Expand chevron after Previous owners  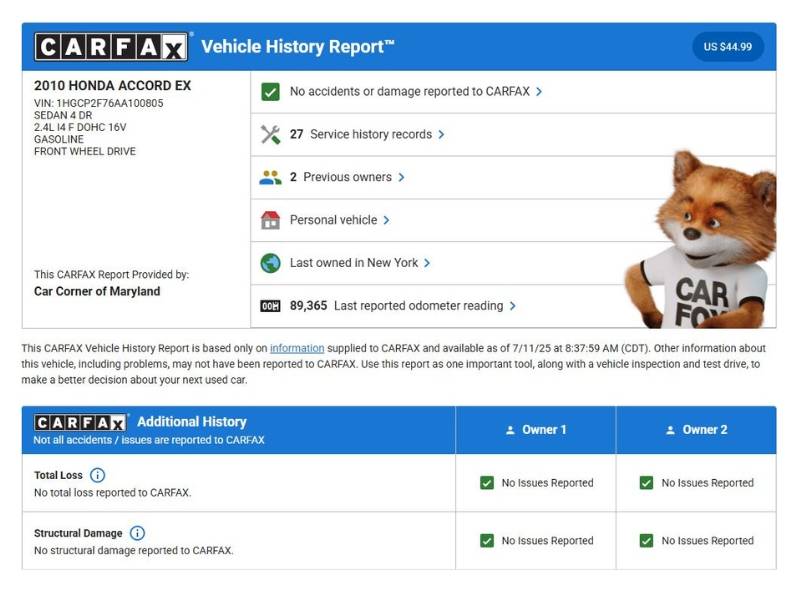tap(401, 178)
